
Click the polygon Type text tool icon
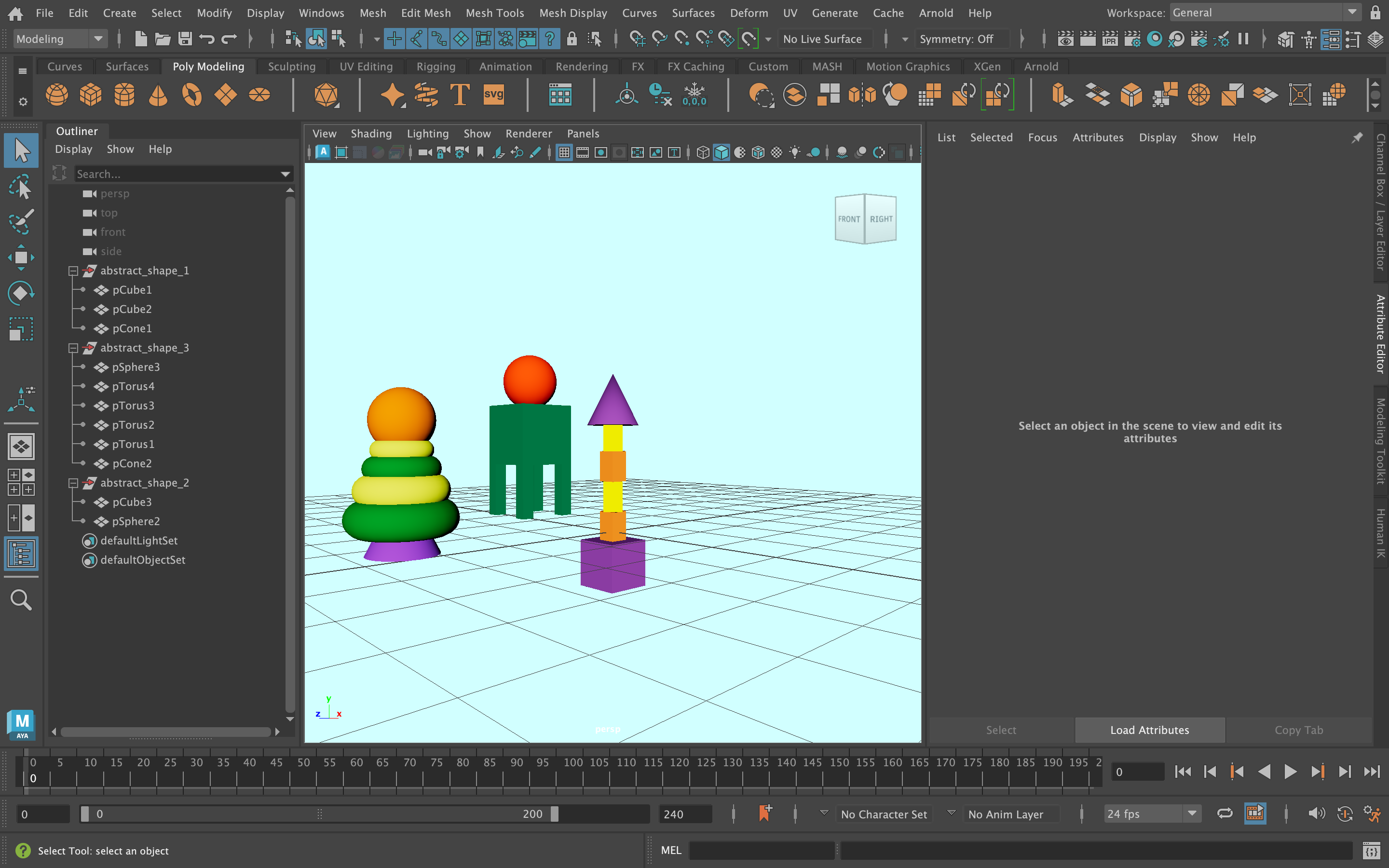(x=460, y=95)
